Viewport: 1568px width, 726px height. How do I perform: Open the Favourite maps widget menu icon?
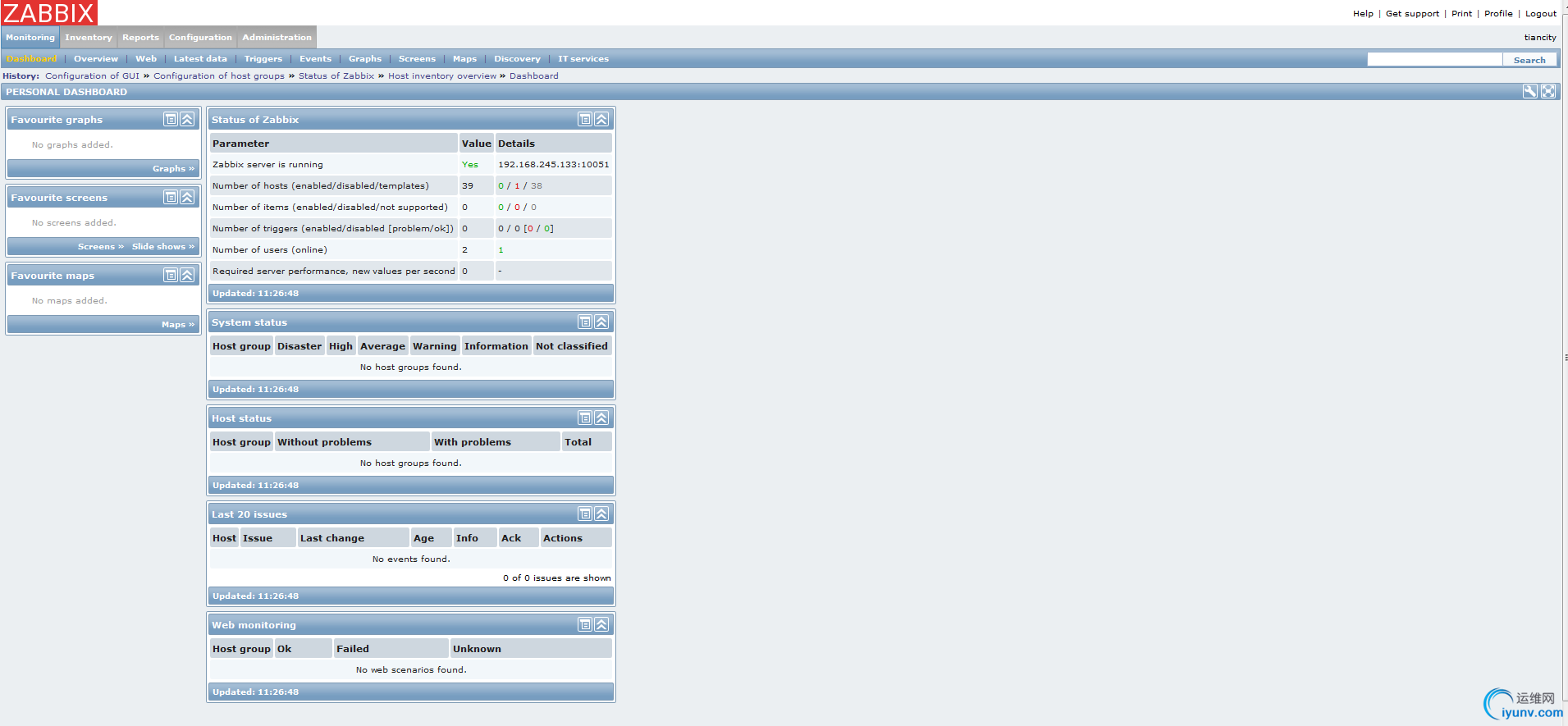tap(171, 276)
